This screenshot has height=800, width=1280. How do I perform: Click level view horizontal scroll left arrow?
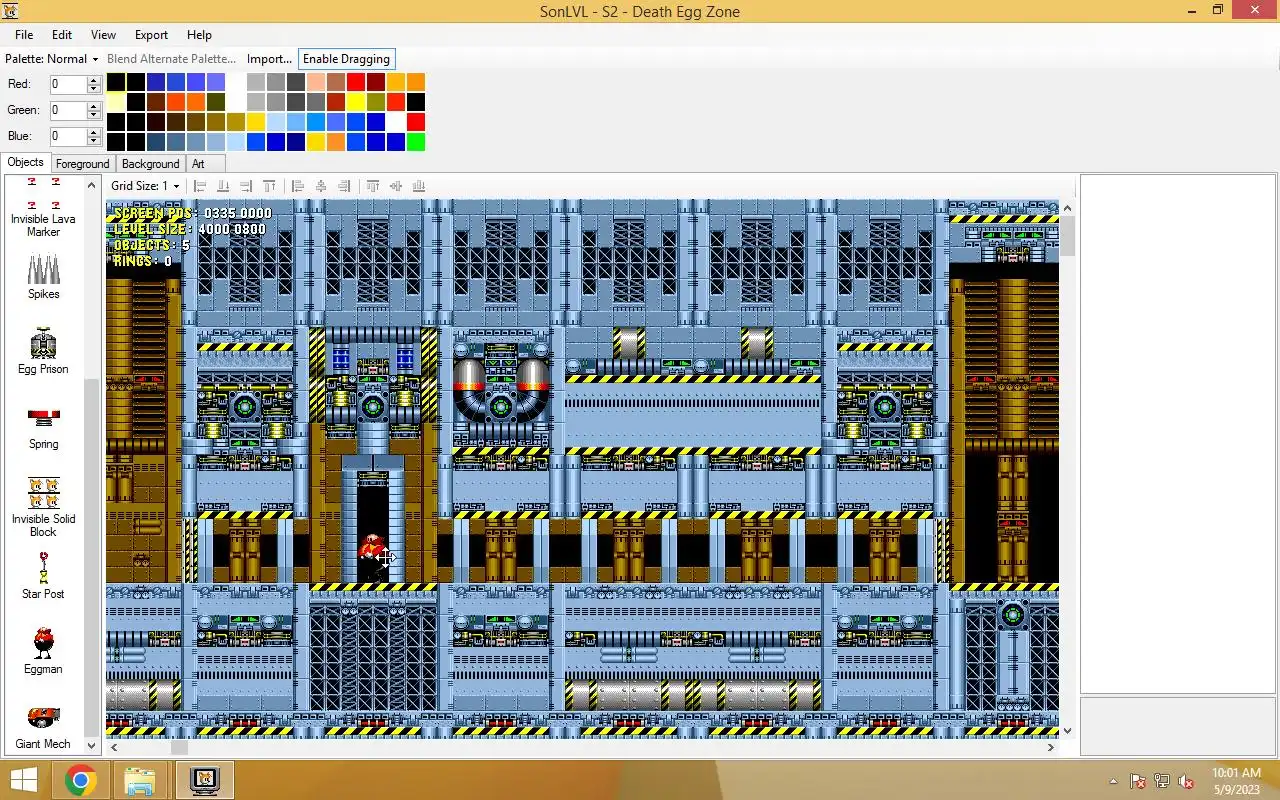(x=114, y=747)
